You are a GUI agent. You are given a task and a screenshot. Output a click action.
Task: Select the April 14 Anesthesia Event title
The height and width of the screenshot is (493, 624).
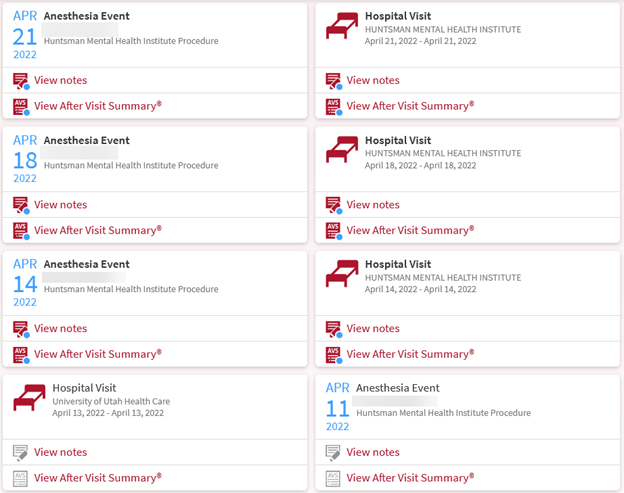click(x=86, y=265)
